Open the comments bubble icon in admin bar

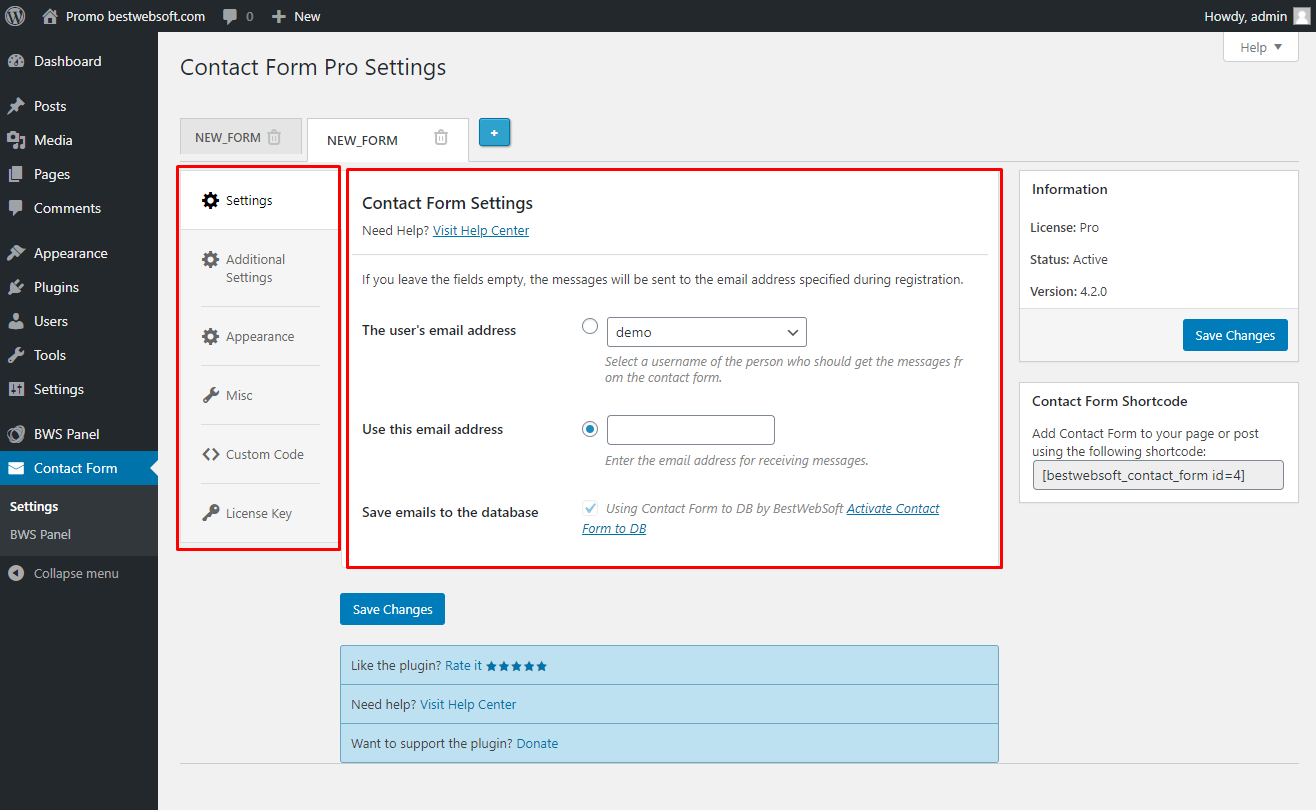pyautogui.click(x=230, y=17)
